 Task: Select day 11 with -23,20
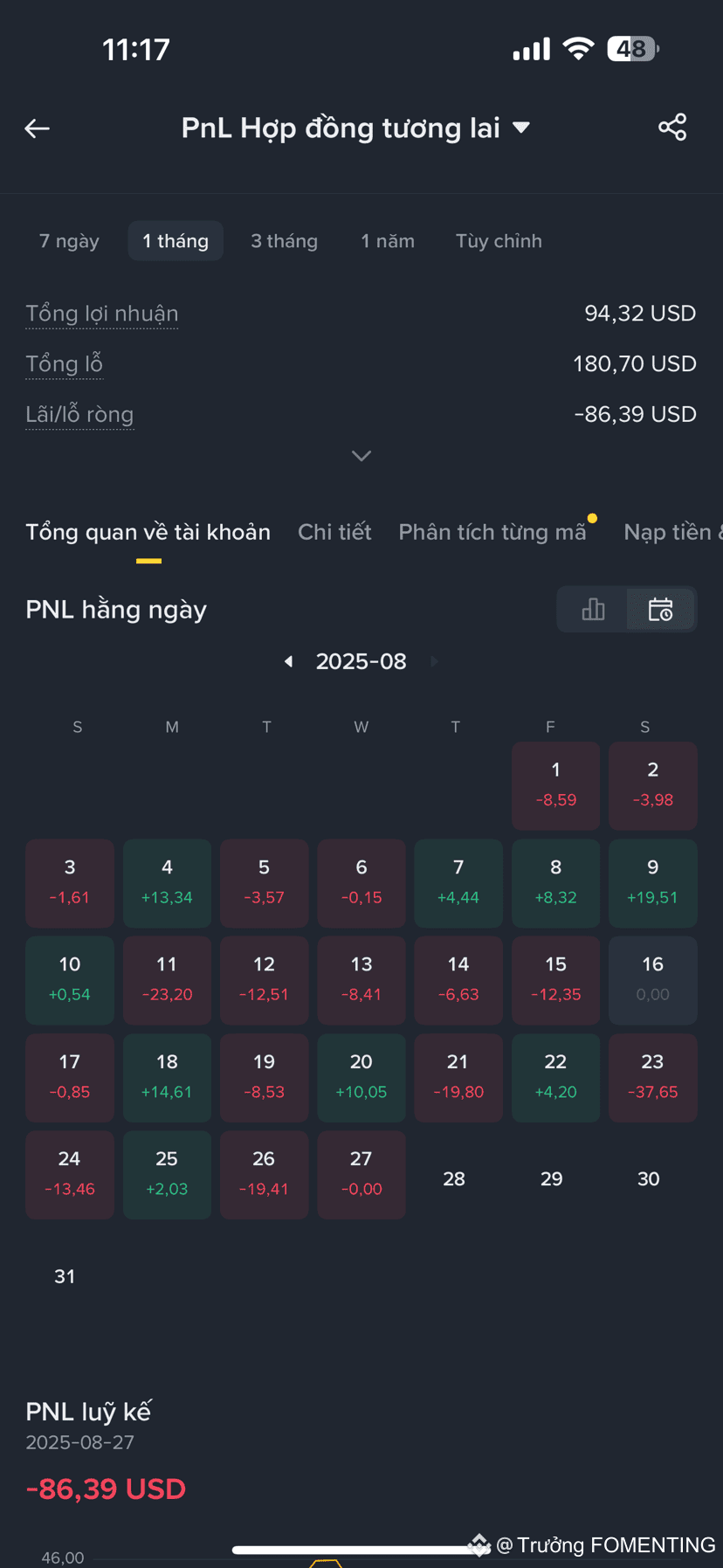(x=167, y=980)
